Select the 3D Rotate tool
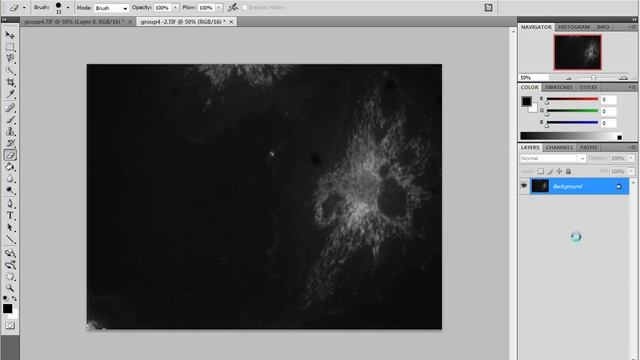The image size is (640, 360). tap(10, 253)
